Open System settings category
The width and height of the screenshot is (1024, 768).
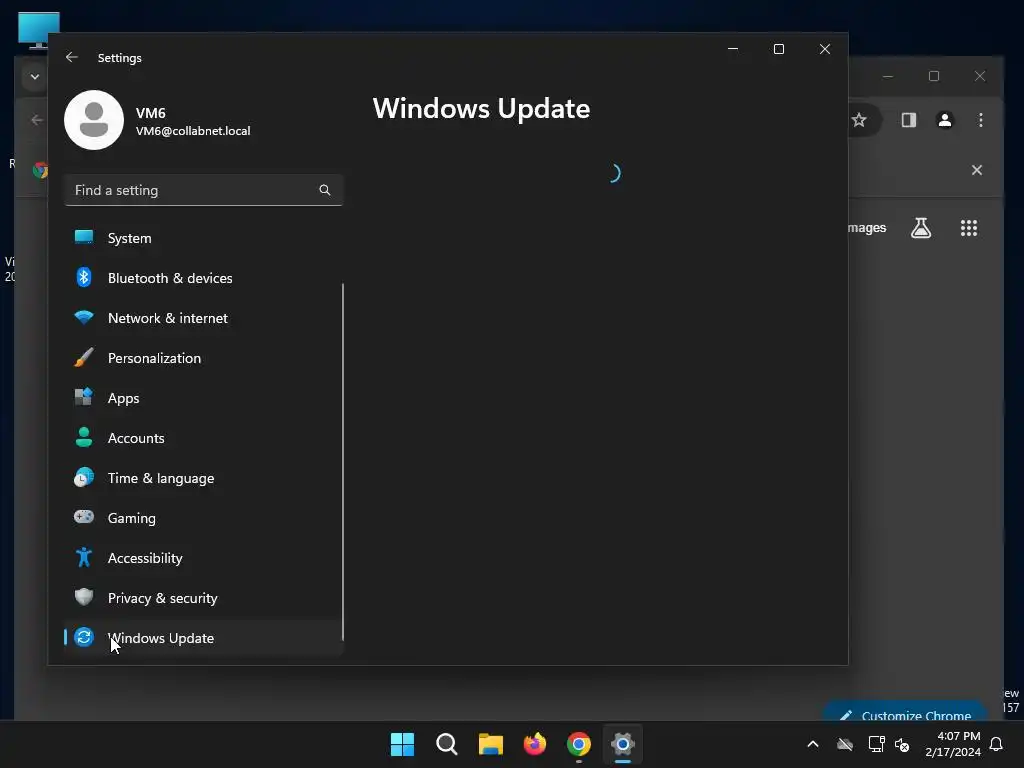point(204,238)
